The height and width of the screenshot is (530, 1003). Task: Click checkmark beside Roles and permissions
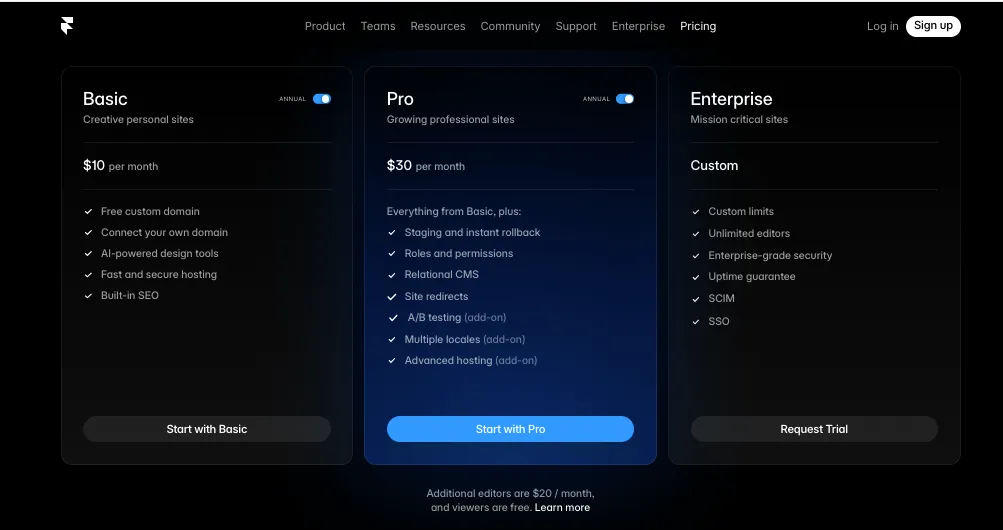coord(392,254)
